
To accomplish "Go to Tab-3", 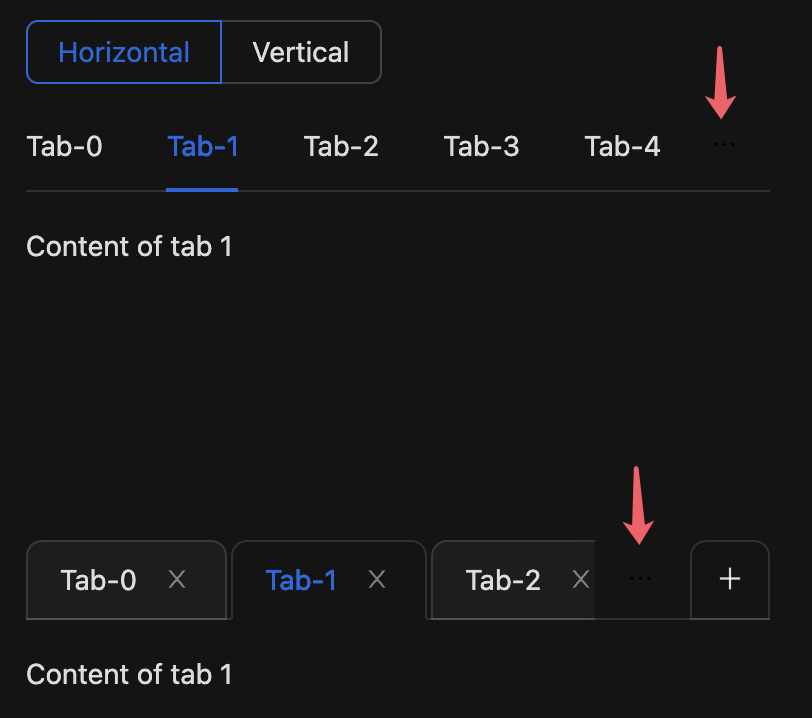I will point(481,147).
